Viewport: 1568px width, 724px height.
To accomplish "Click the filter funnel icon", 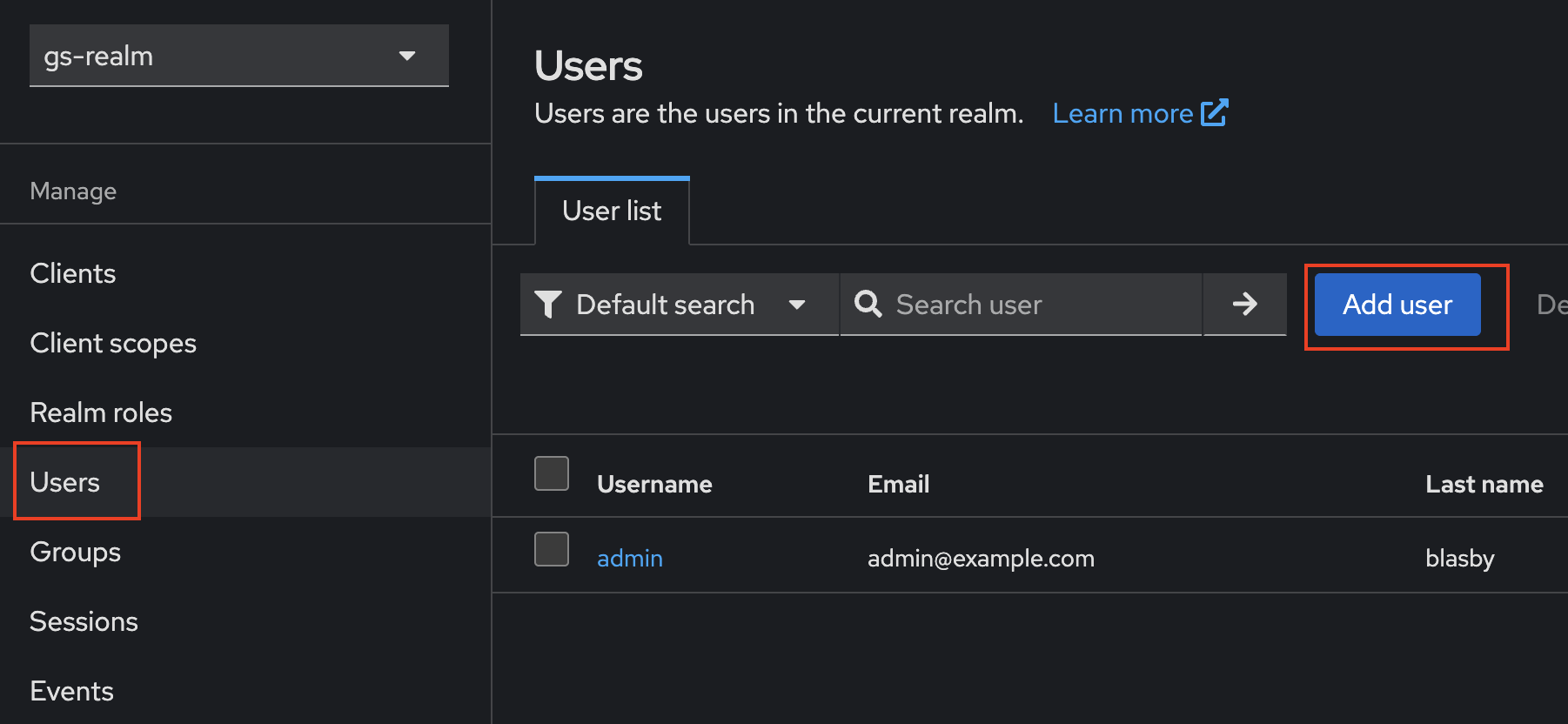I will pos(547,304).
